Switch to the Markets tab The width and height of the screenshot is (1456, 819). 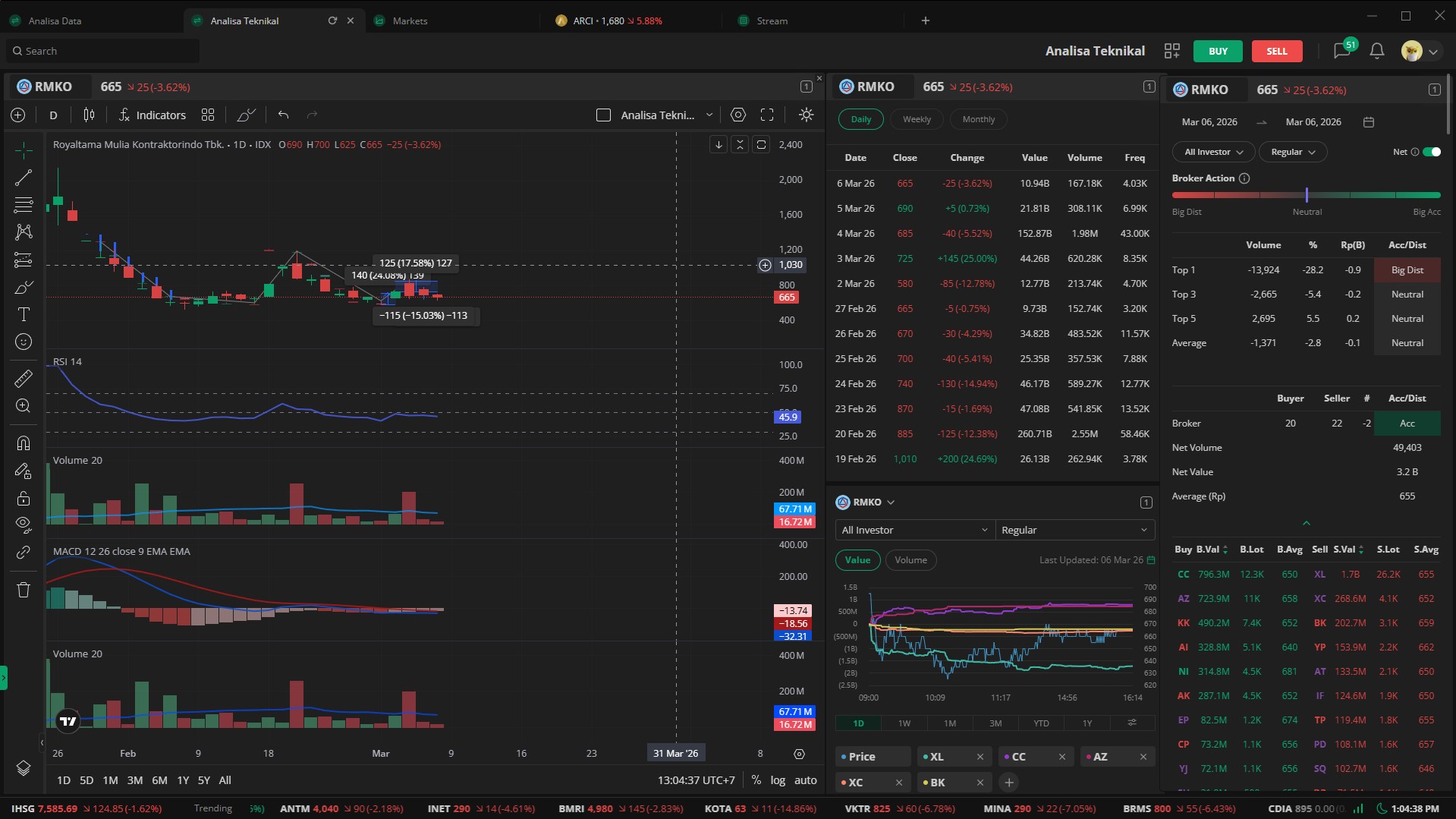410,20
